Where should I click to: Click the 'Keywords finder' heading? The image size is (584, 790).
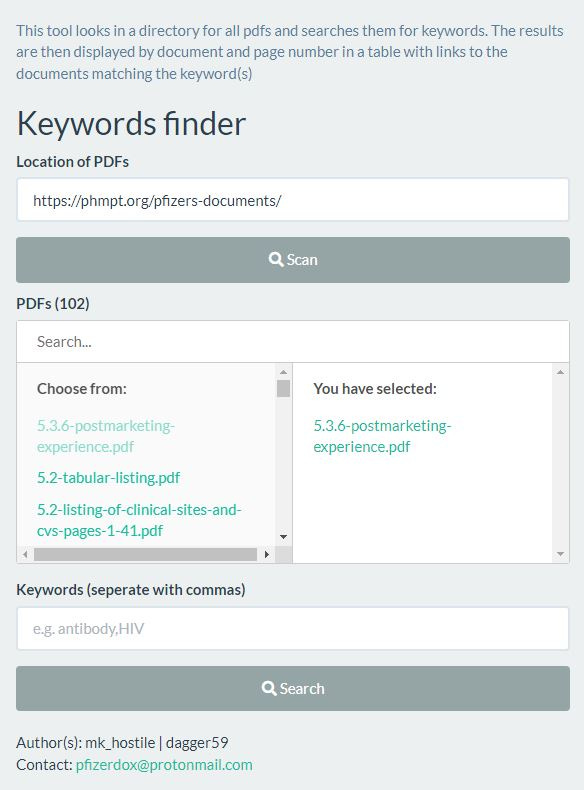(131, 124)
